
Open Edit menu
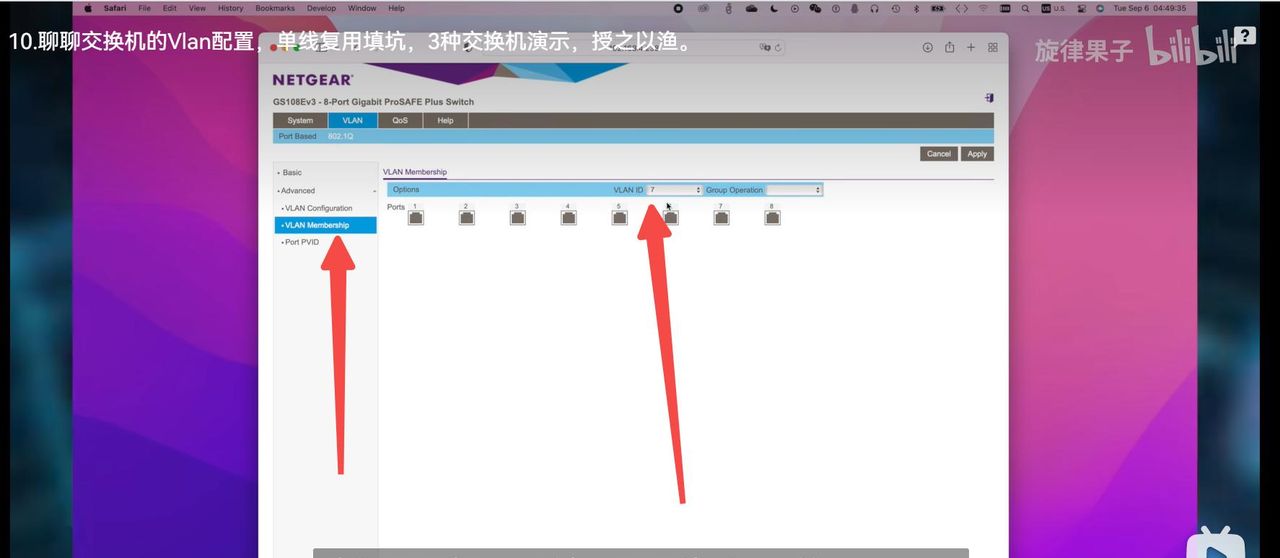170,8
